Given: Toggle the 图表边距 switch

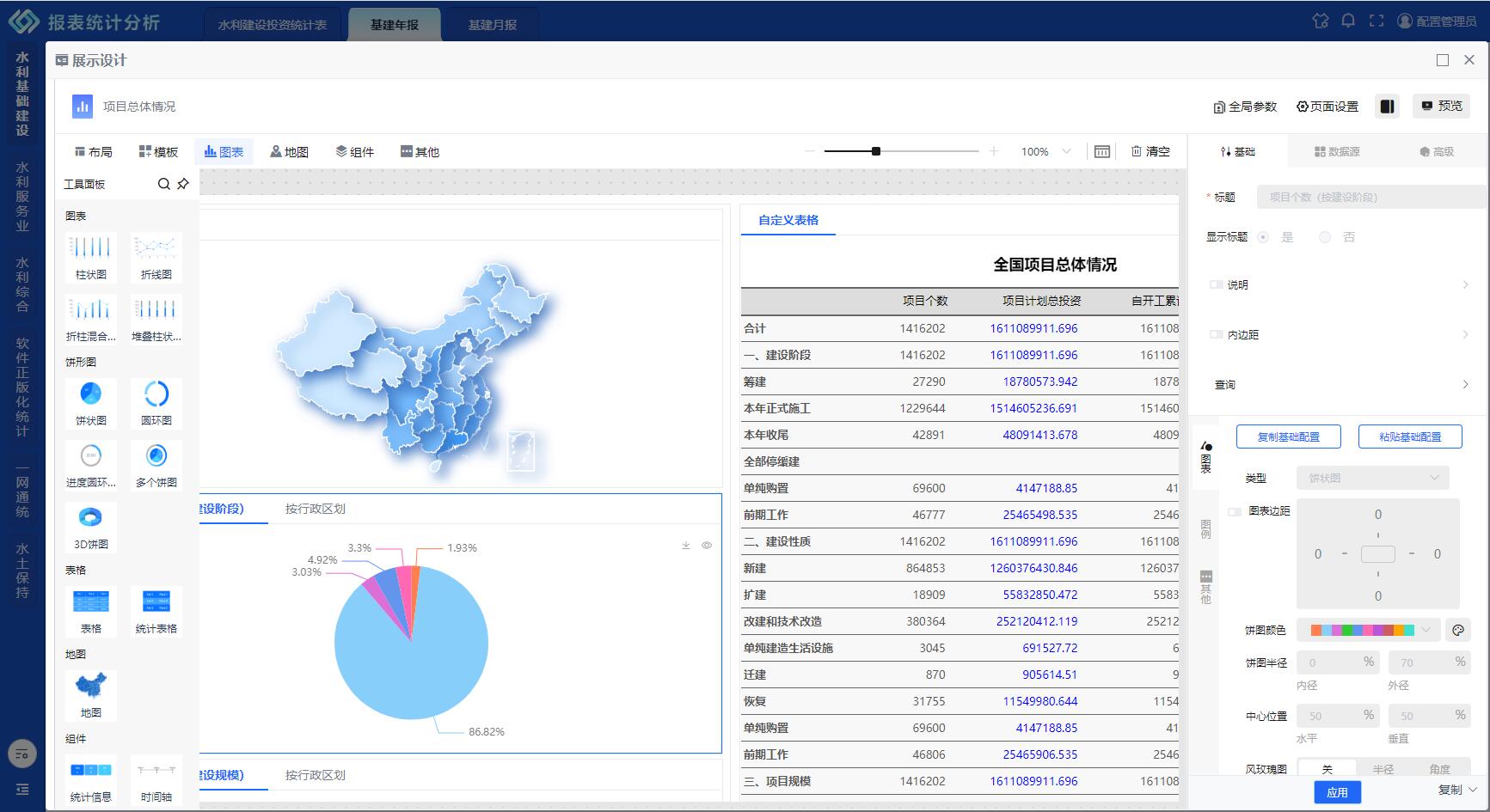Looking at the screenshot, I should (x=1236, y=511).
